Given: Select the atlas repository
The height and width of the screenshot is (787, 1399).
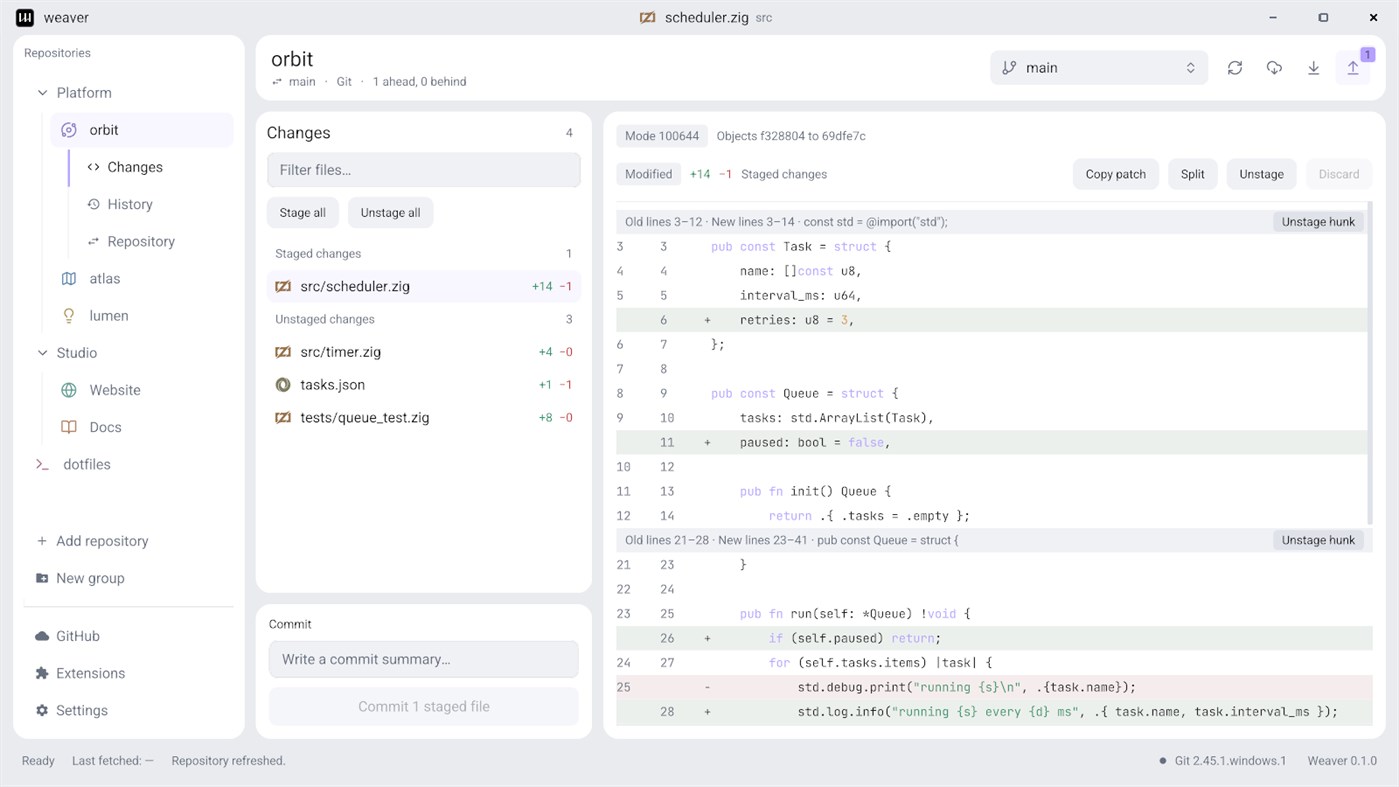Looking at the screenshot, I should pyautogui.click(x=142, y=279).
